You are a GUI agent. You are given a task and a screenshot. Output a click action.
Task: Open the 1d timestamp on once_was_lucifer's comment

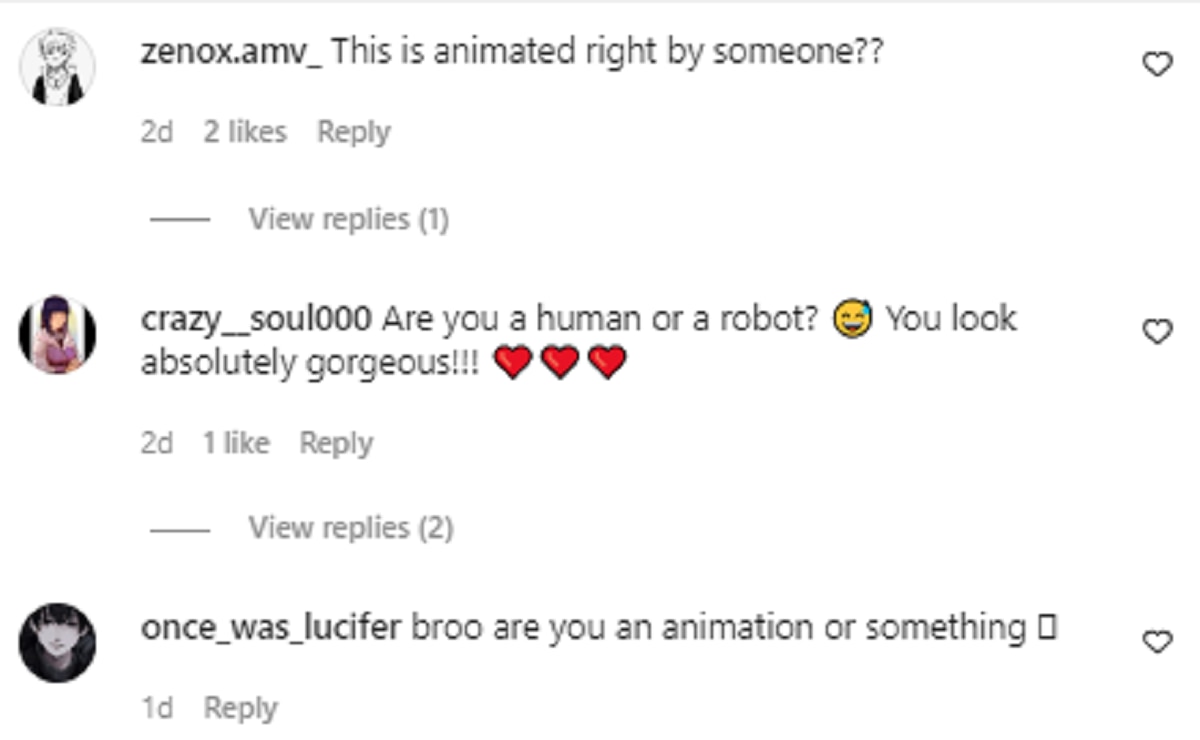157,709
